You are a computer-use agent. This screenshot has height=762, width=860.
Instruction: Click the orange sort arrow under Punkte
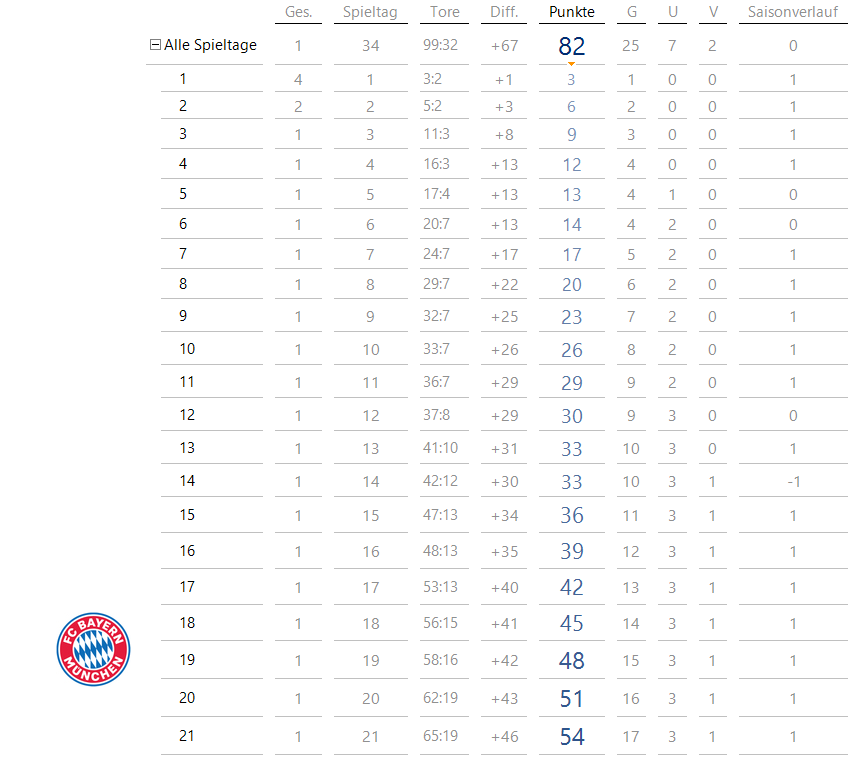click(571, 64)
